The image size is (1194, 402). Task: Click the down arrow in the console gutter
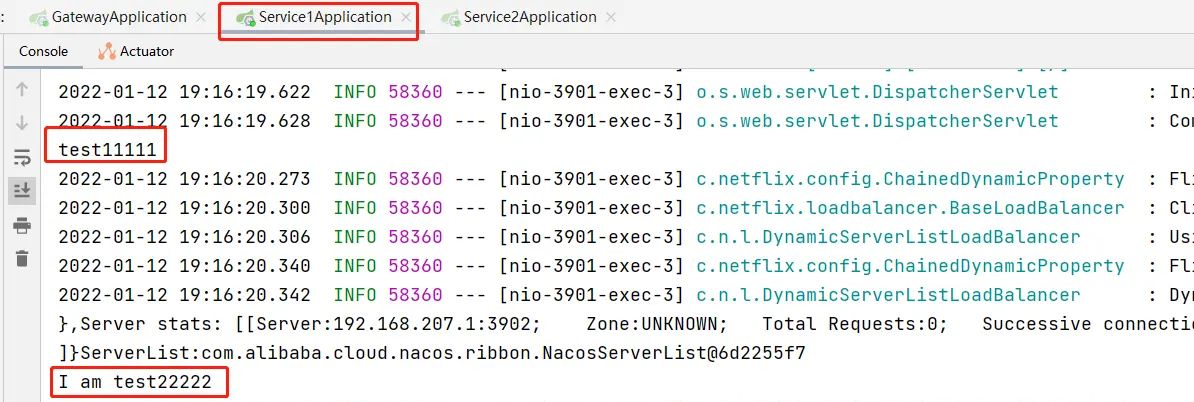(22, 123)
